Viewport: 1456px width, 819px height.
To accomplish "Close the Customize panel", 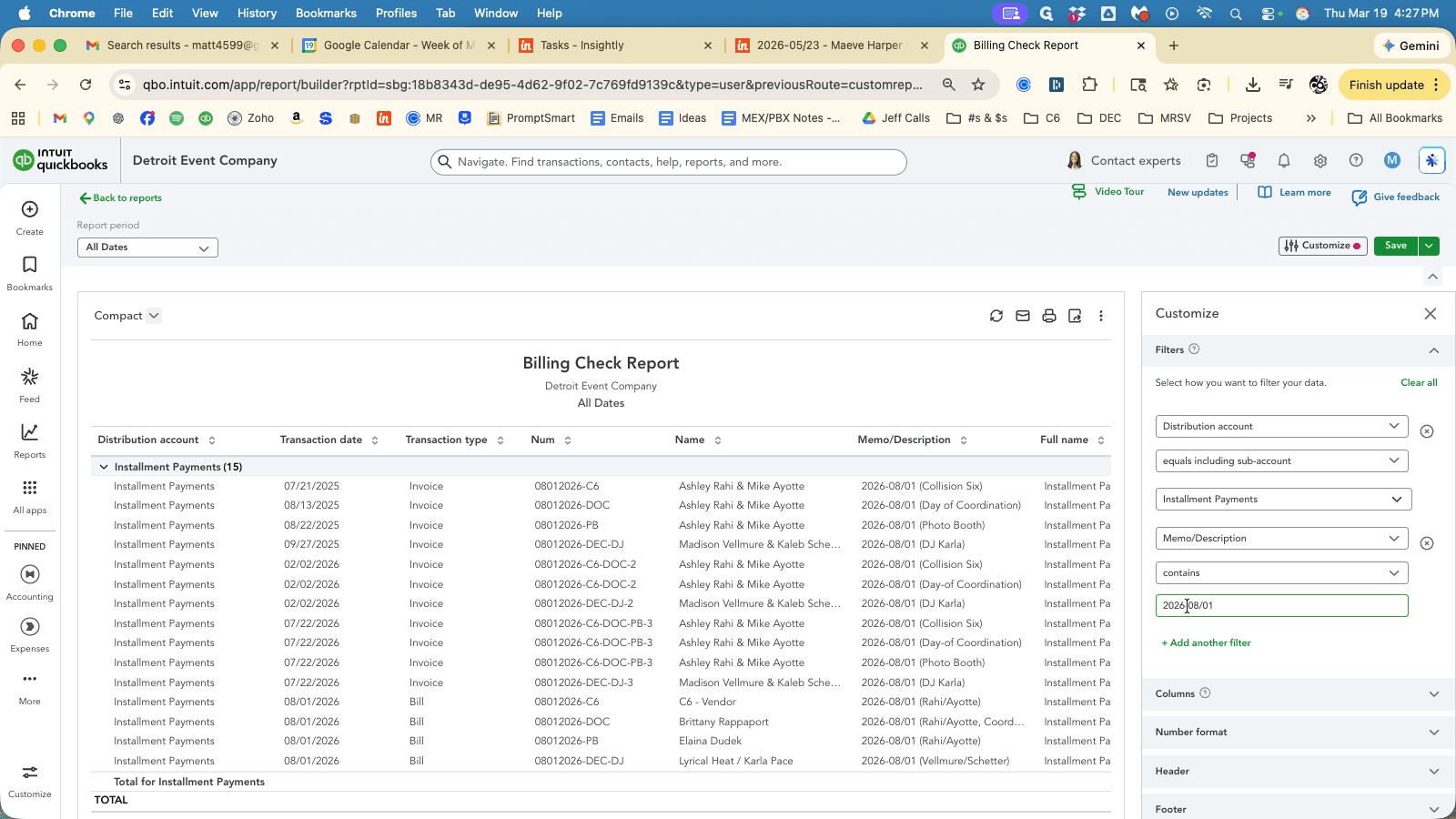I will tap(1431, 314).
